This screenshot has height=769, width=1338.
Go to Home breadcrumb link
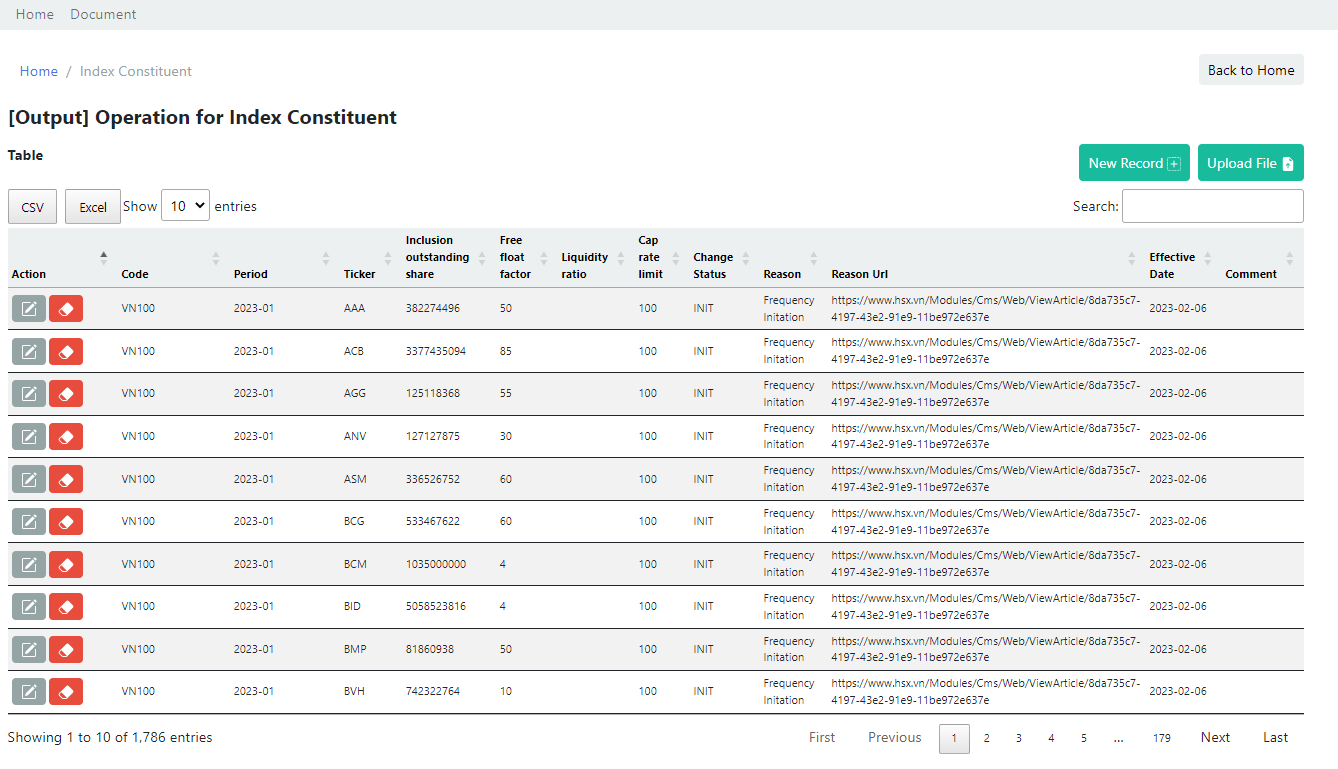[x=39, y=71]
